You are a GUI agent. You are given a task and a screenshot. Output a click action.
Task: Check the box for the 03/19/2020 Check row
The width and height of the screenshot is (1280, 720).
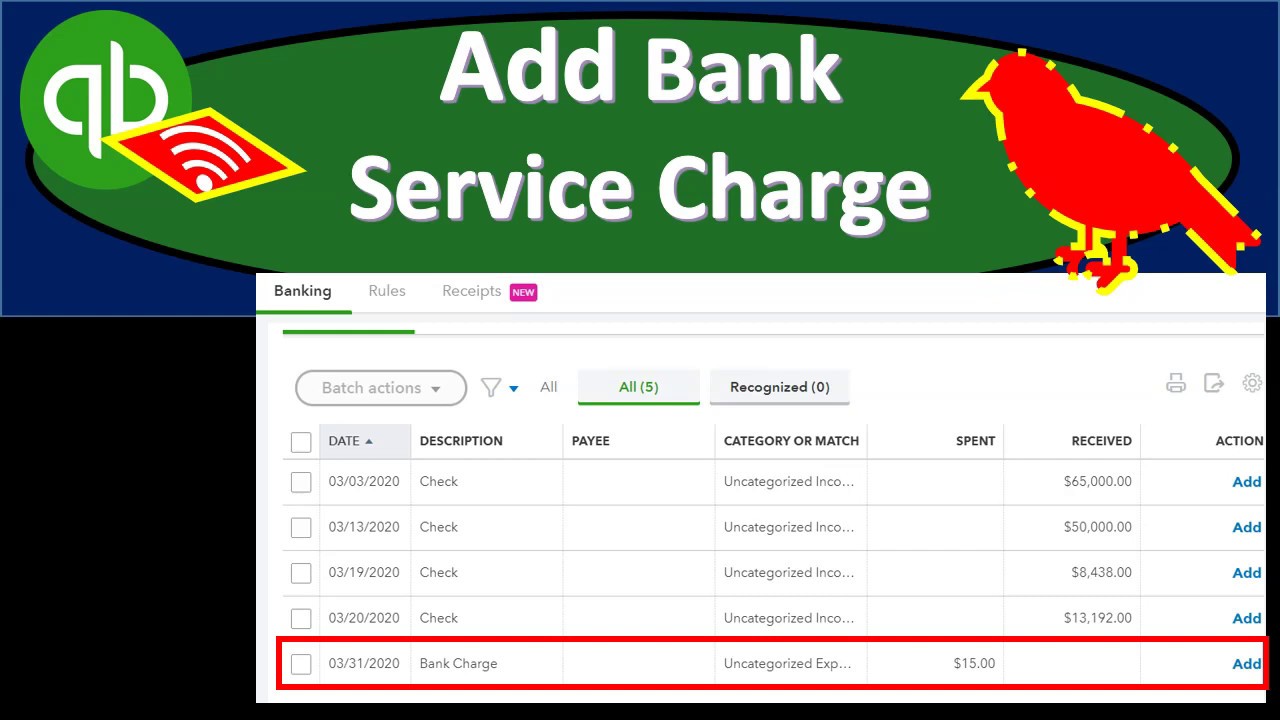(301, 573)
